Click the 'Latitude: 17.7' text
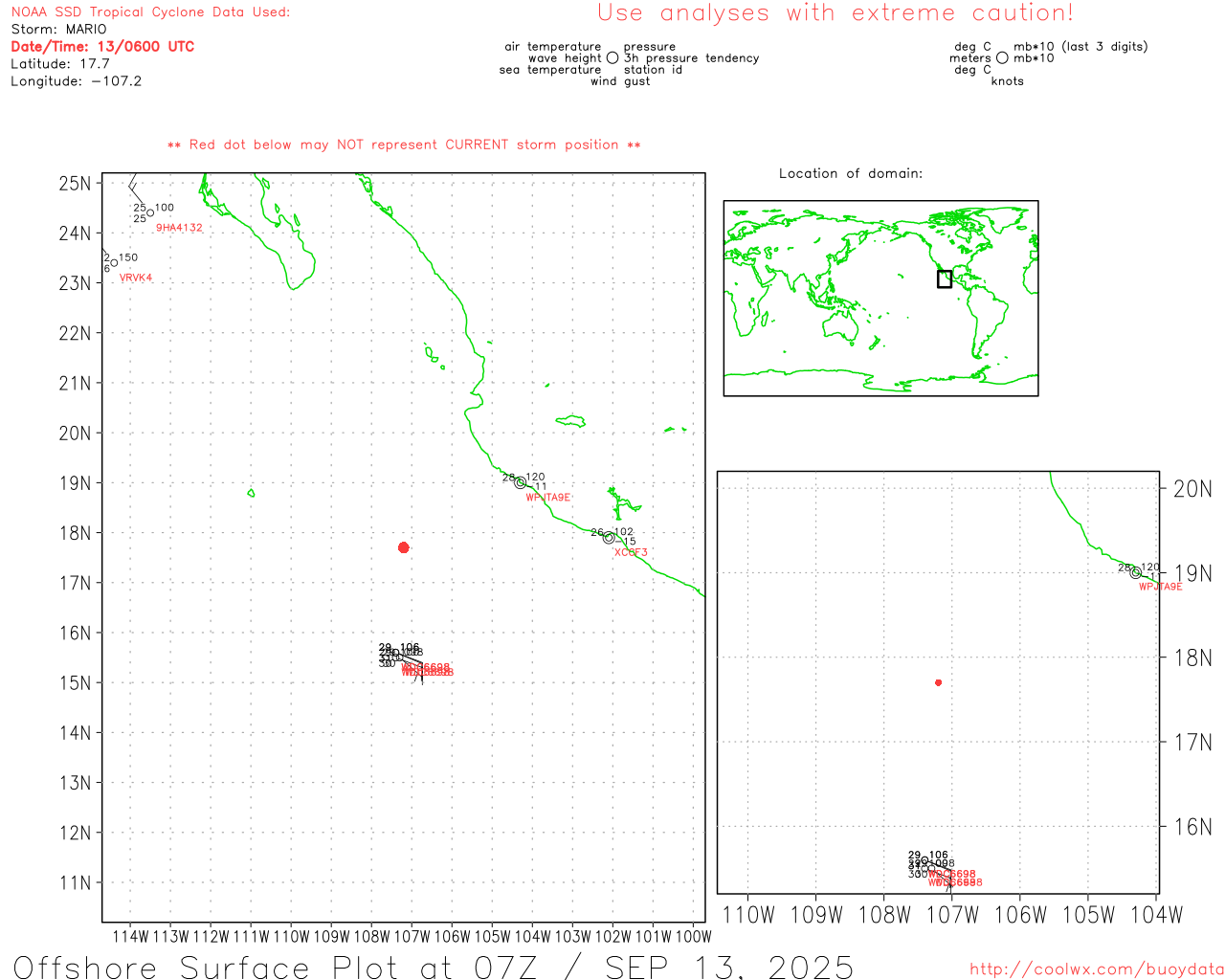The height and width of the screenshot is (980, 1225). (60, 64)
